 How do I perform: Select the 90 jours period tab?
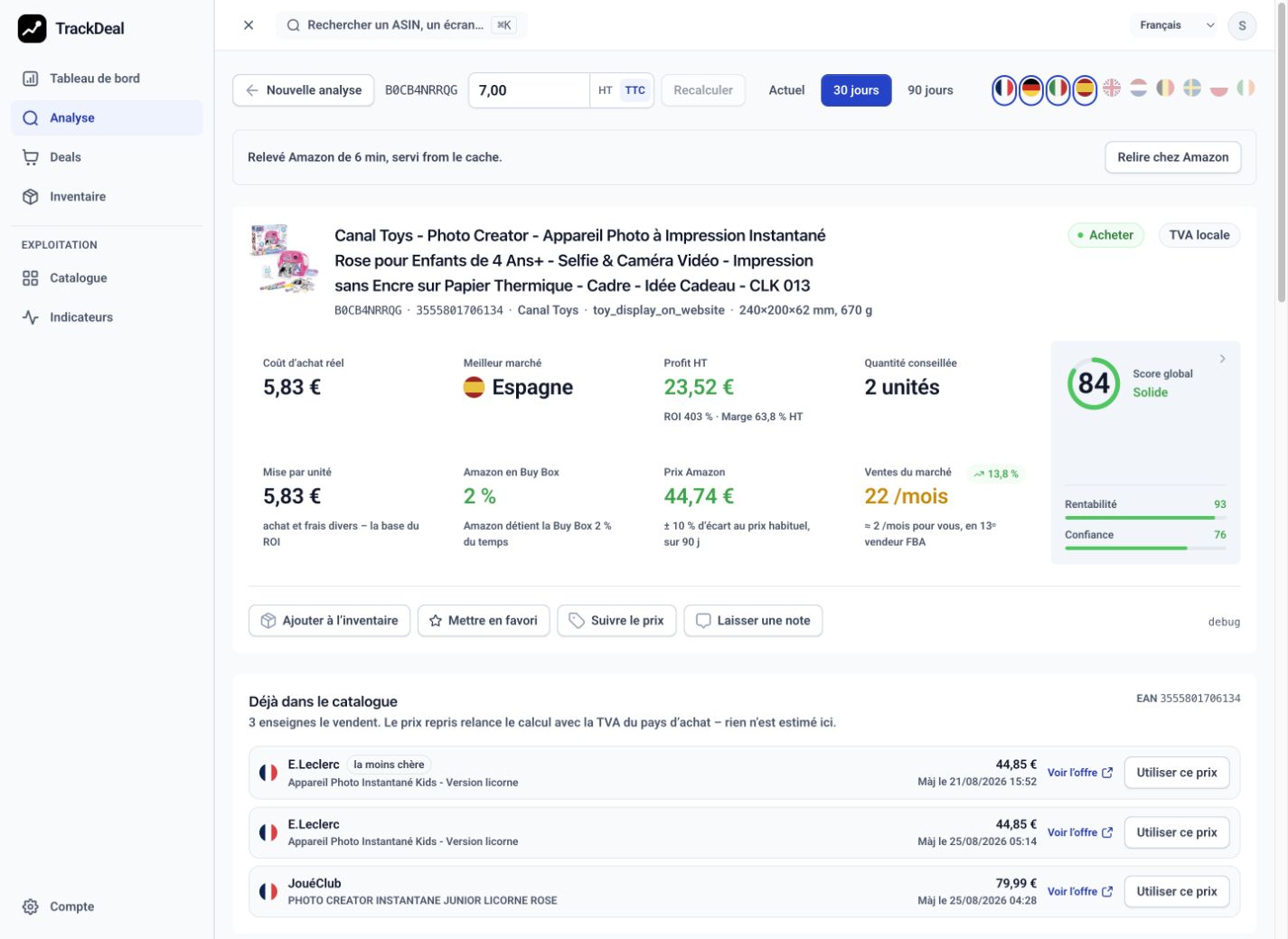coord(930,90)
